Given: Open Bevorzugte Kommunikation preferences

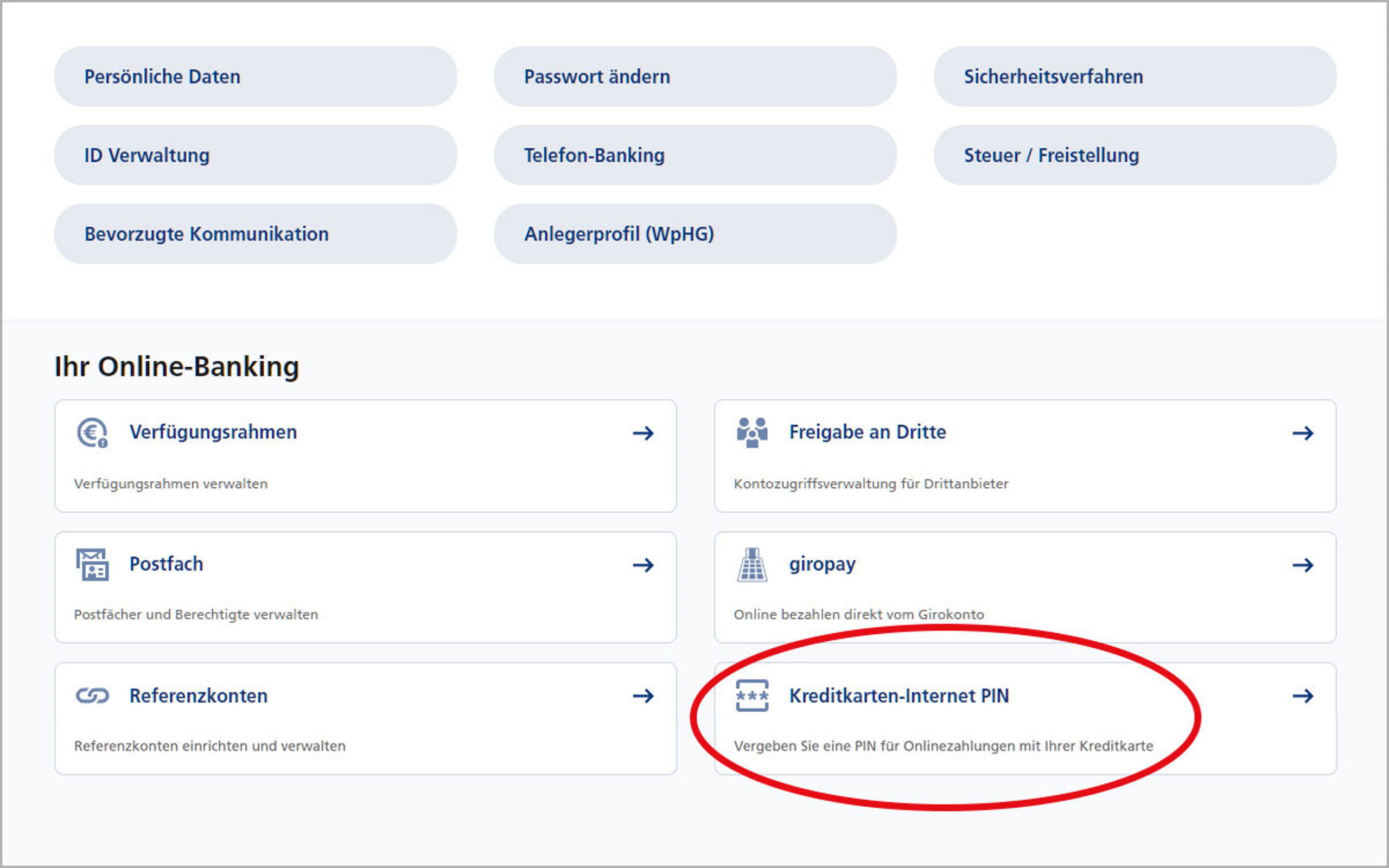Looking at the screenshot, I should pyautogui.click(x=256, y=234).
